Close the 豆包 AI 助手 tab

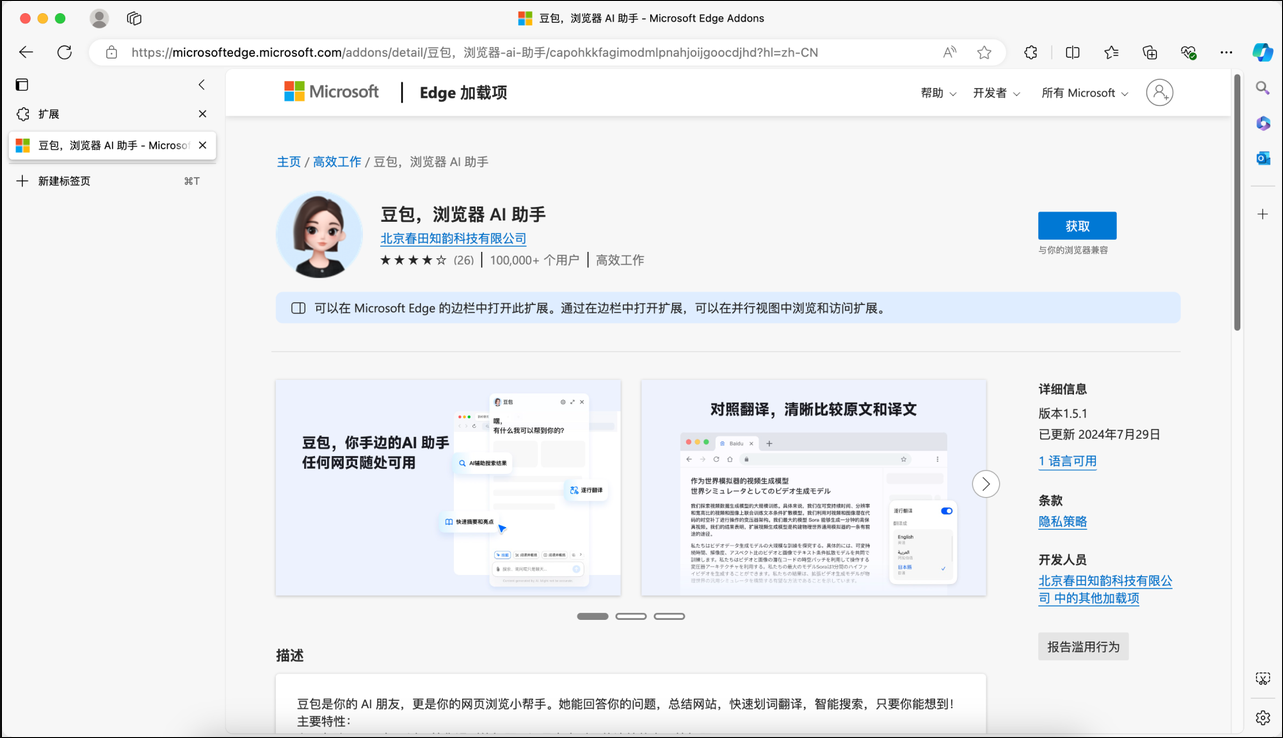(x=202, y=145)
